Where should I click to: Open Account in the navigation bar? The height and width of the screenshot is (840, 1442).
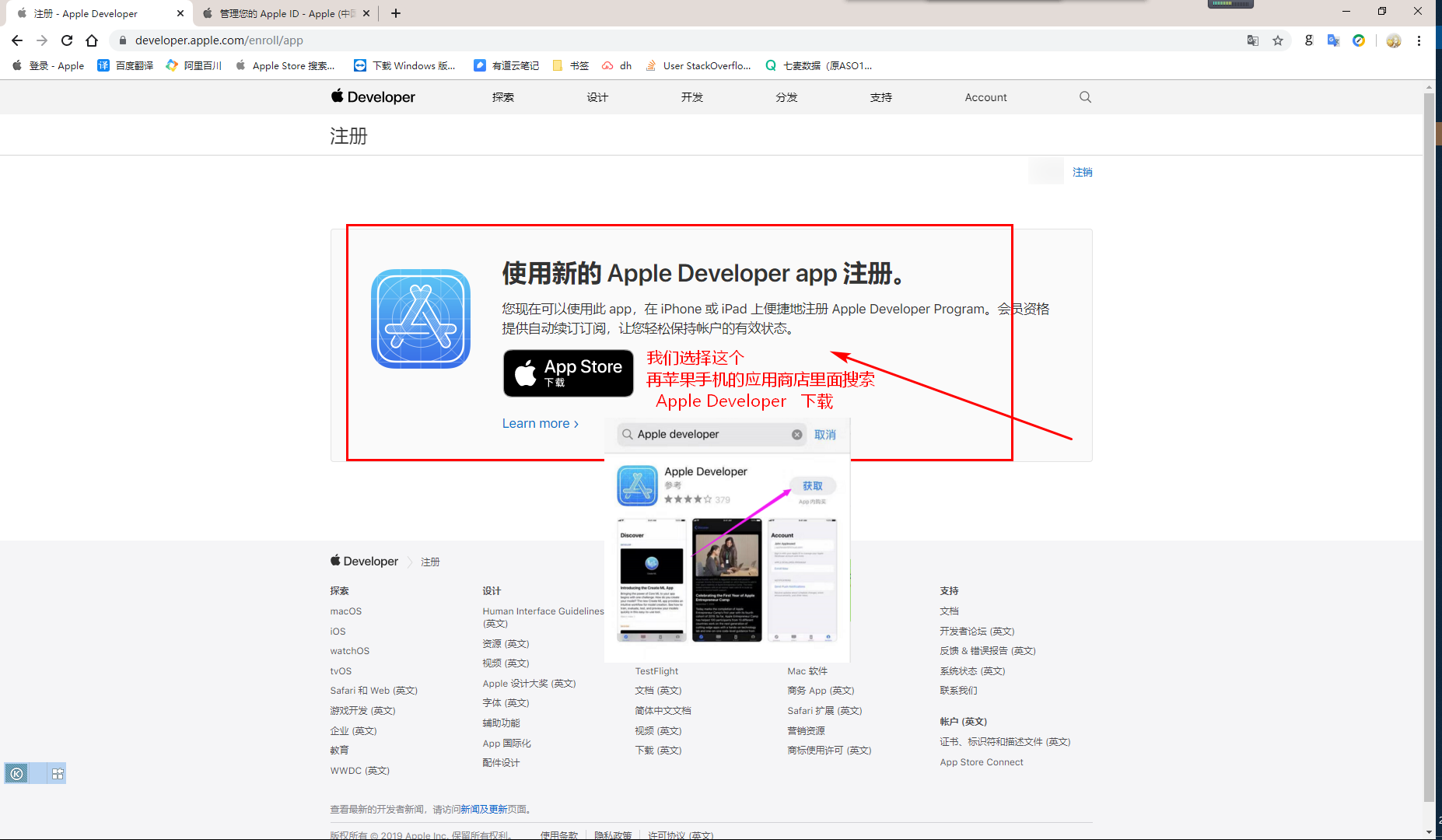(985, 97)
